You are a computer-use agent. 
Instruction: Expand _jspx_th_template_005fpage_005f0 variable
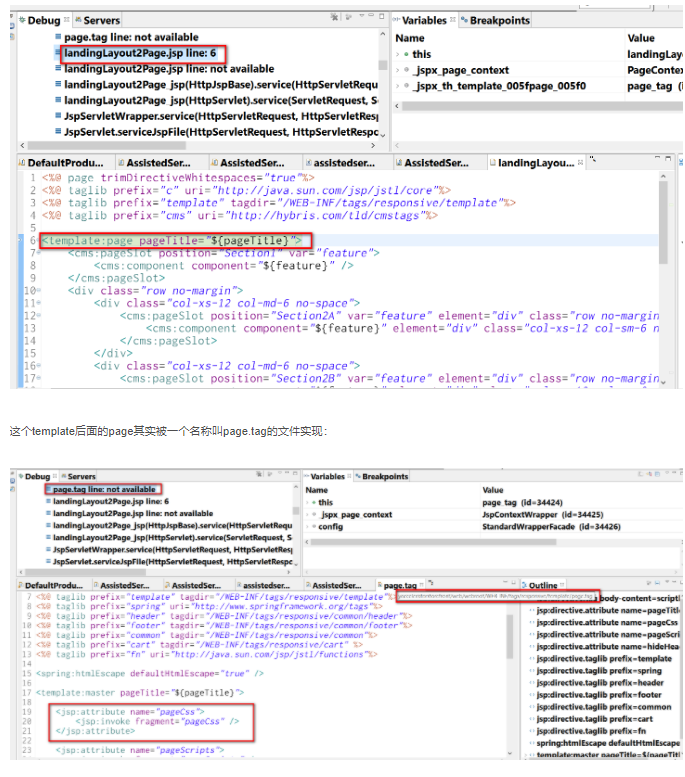click(x=398, y=86)
